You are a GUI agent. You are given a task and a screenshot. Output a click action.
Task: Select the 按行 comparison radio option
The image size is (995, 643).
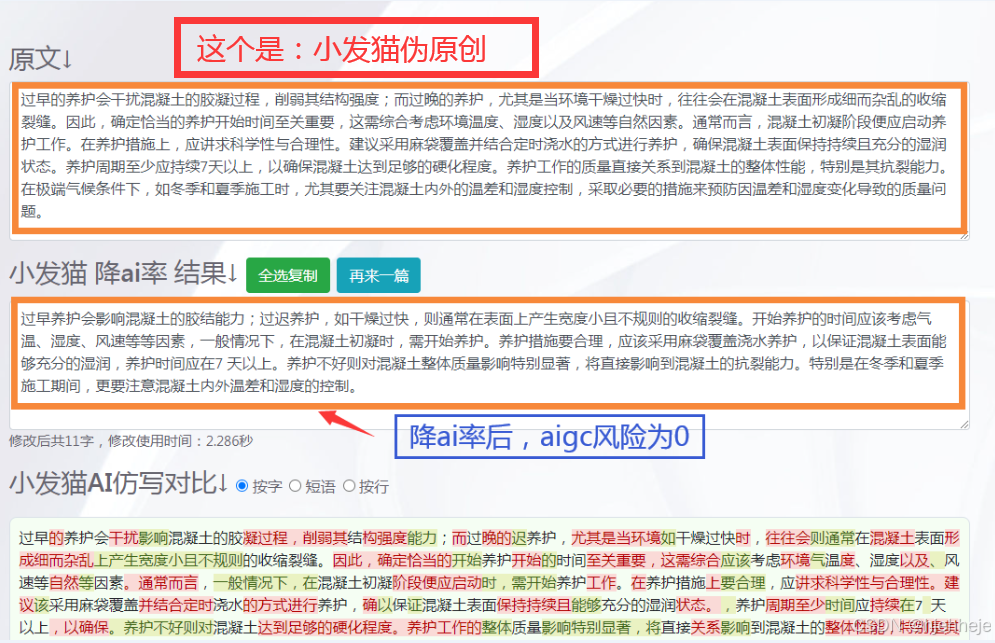coord(348,486)
